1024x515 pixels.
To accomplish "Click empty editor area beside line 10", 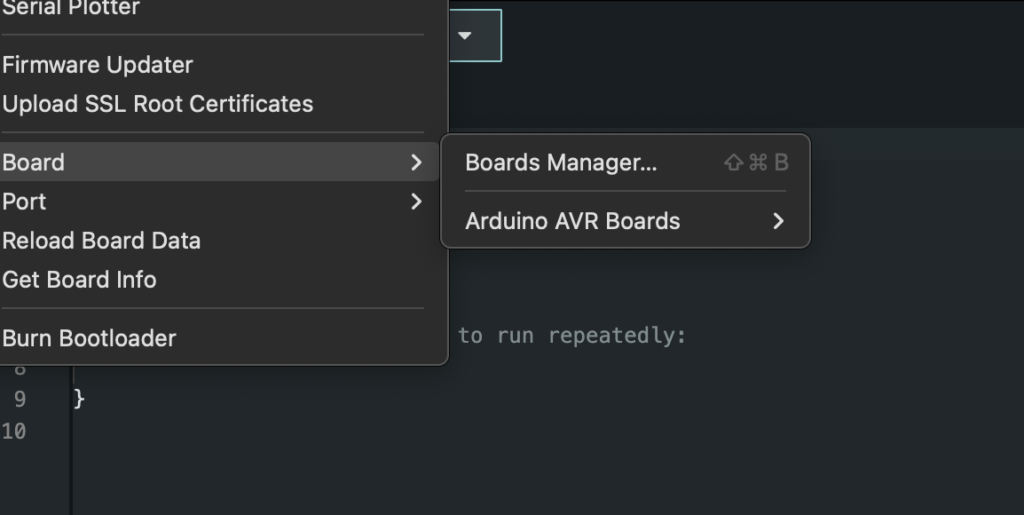I will 522,431.
